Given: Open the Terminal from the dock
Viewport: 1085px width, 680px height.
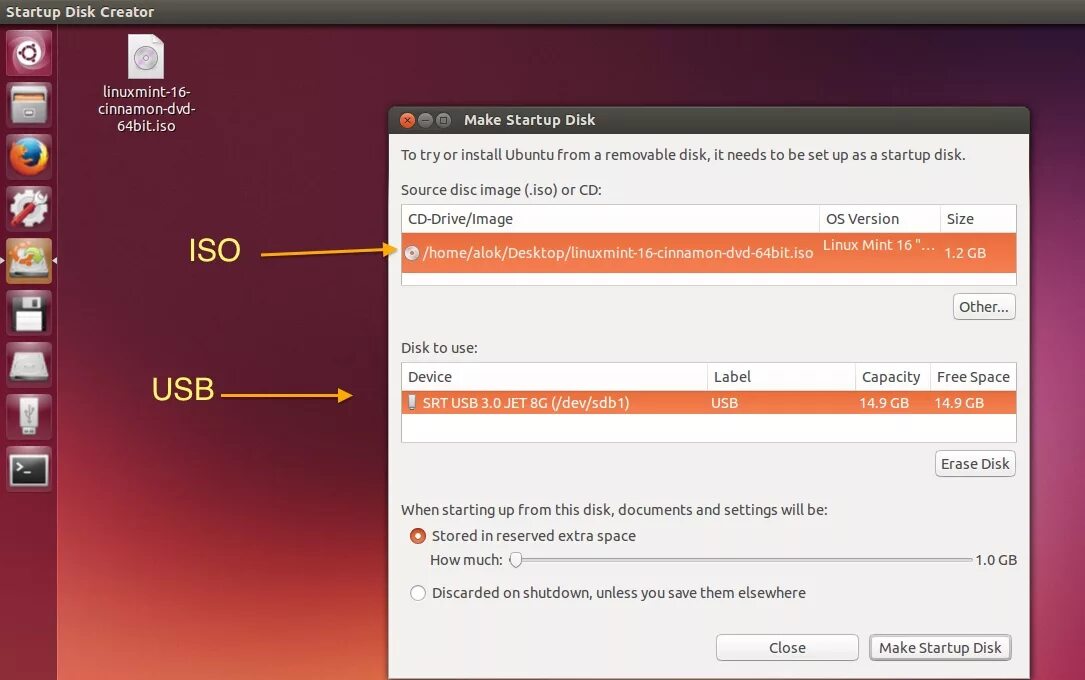Looking at the screenshot, I should tap(28, 469).
